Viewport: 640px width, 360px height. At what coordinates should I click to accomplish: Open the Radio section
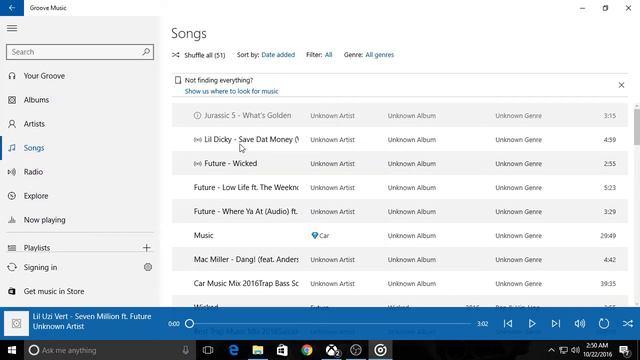(x=33, y=172)
